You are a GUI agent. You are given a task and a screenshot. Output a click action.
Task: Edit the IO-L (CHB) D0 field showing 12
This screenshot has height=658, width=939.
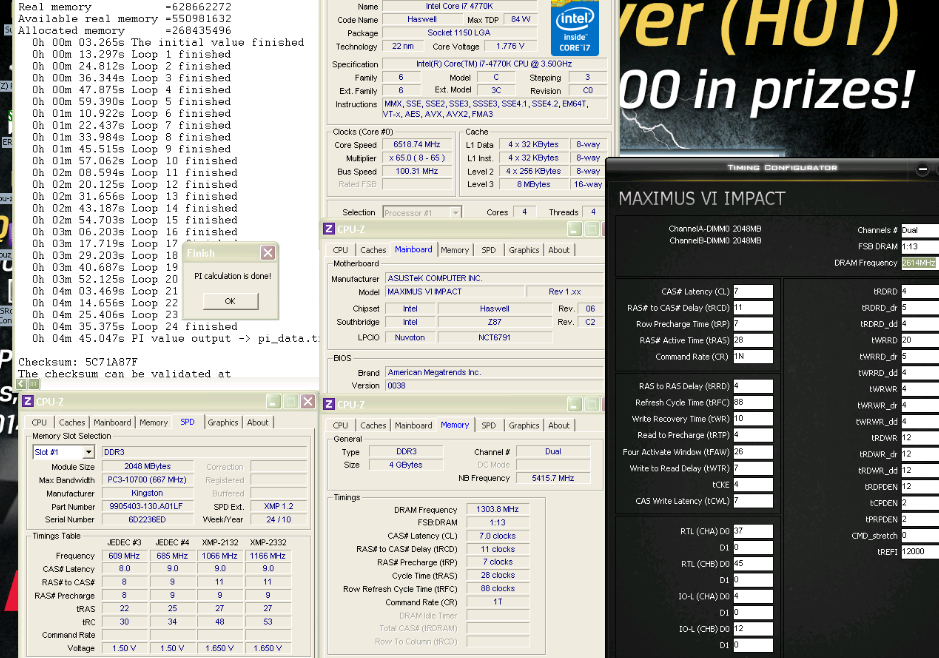click(x=753, y=629)
